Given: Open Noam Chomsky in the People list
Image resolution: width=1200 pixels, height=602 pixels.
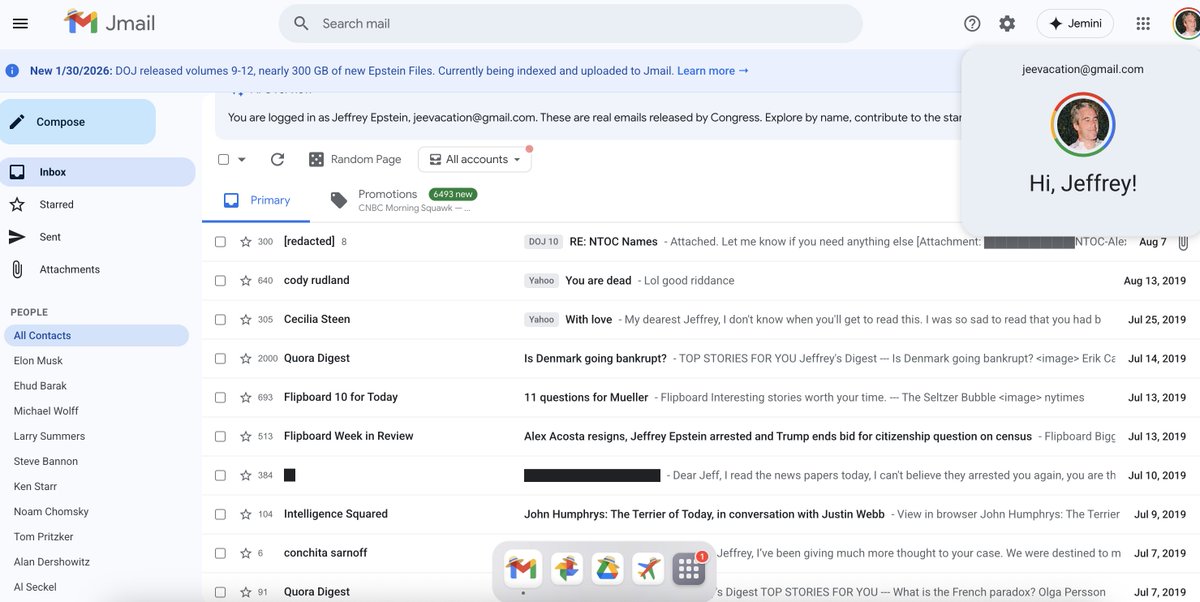Looking at the screenshot, I should point(51,511).
